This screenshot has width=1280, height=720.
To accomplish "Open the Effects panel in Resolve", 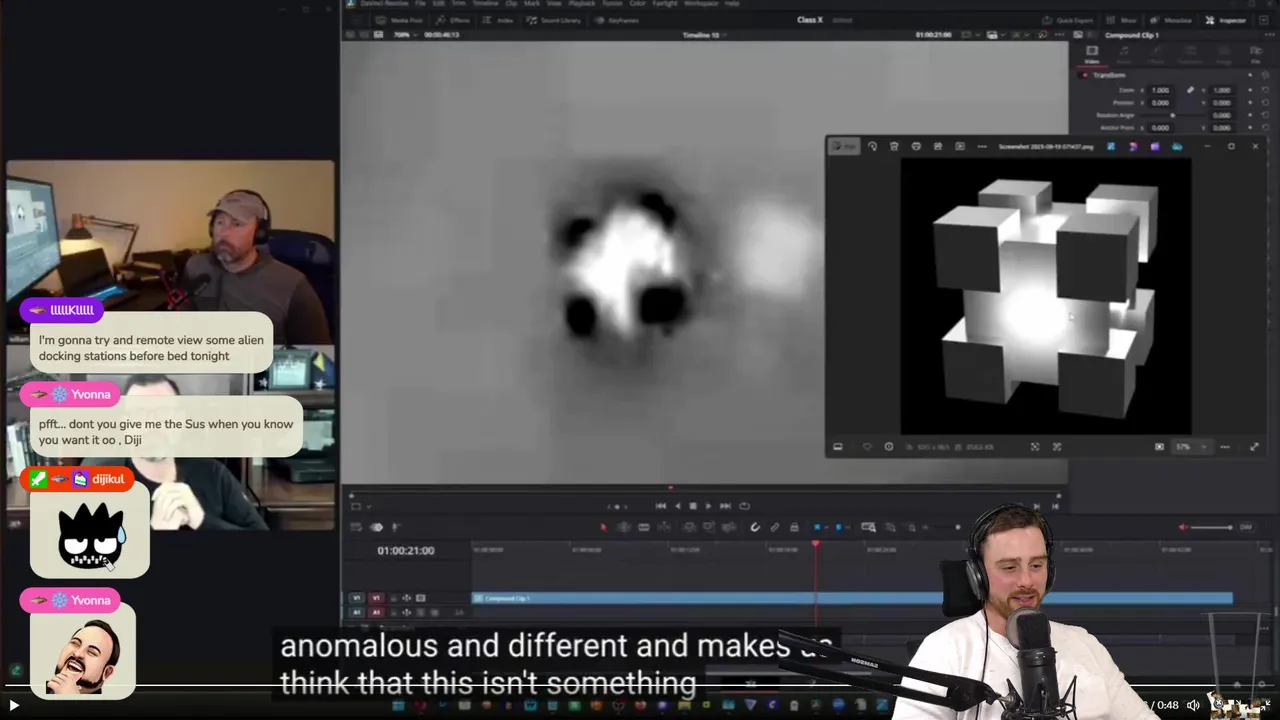I will [453, 20].
